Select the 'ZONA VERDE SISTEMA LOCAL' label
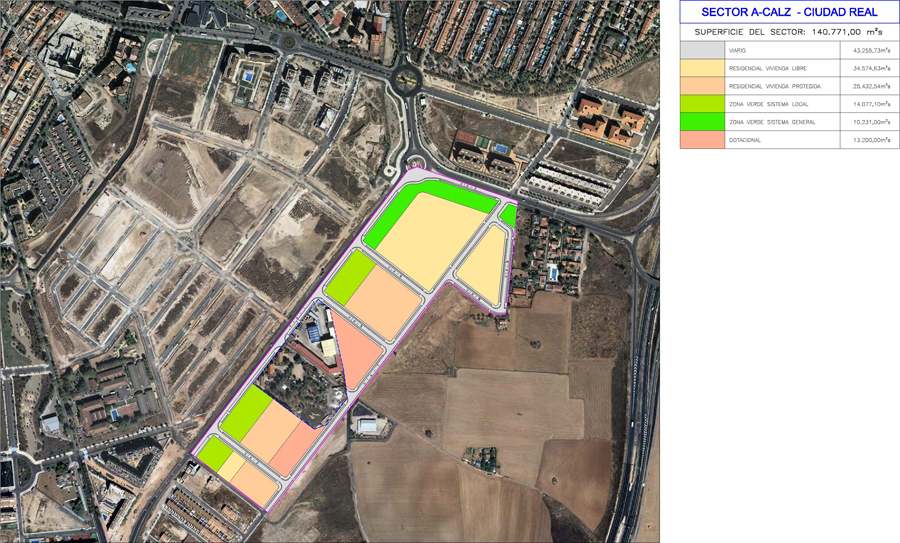Image resolution: width=900 pixels, height=543 pixels. [x=769, y=104]
